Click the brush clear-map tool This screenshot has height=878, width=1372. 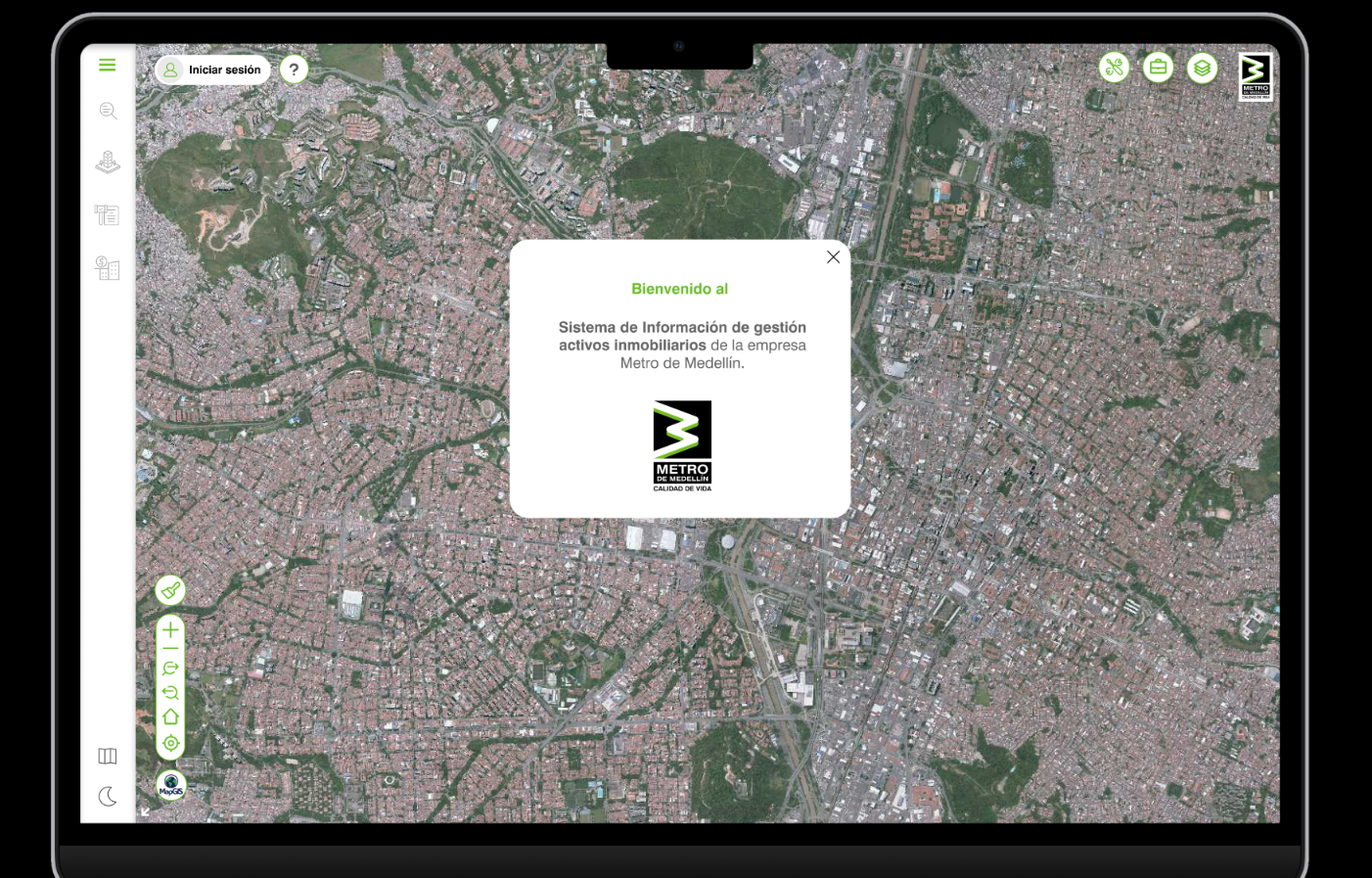(170, 590)
